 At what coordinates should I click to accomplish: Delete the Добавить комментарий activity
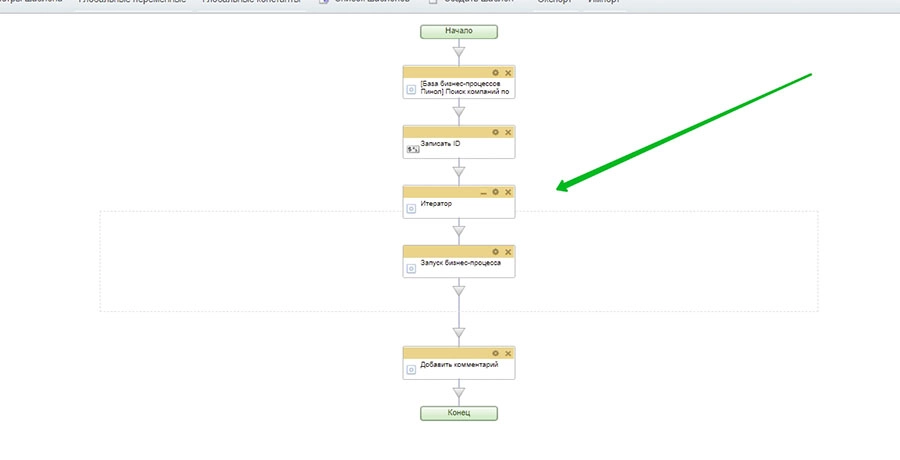point(508,353)
